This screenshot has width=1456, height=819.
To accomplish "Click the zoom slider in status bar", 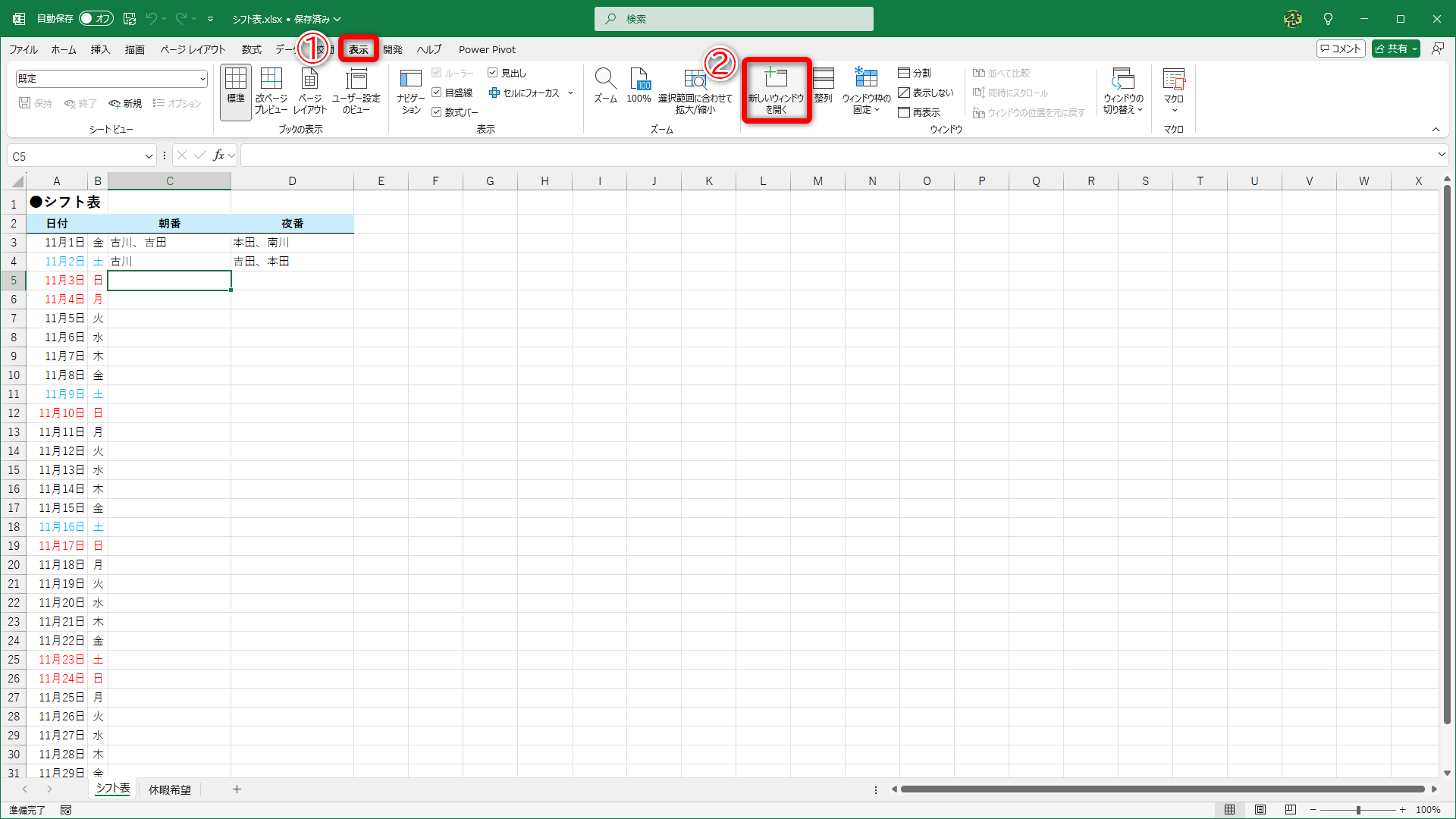I will 1357,810.
